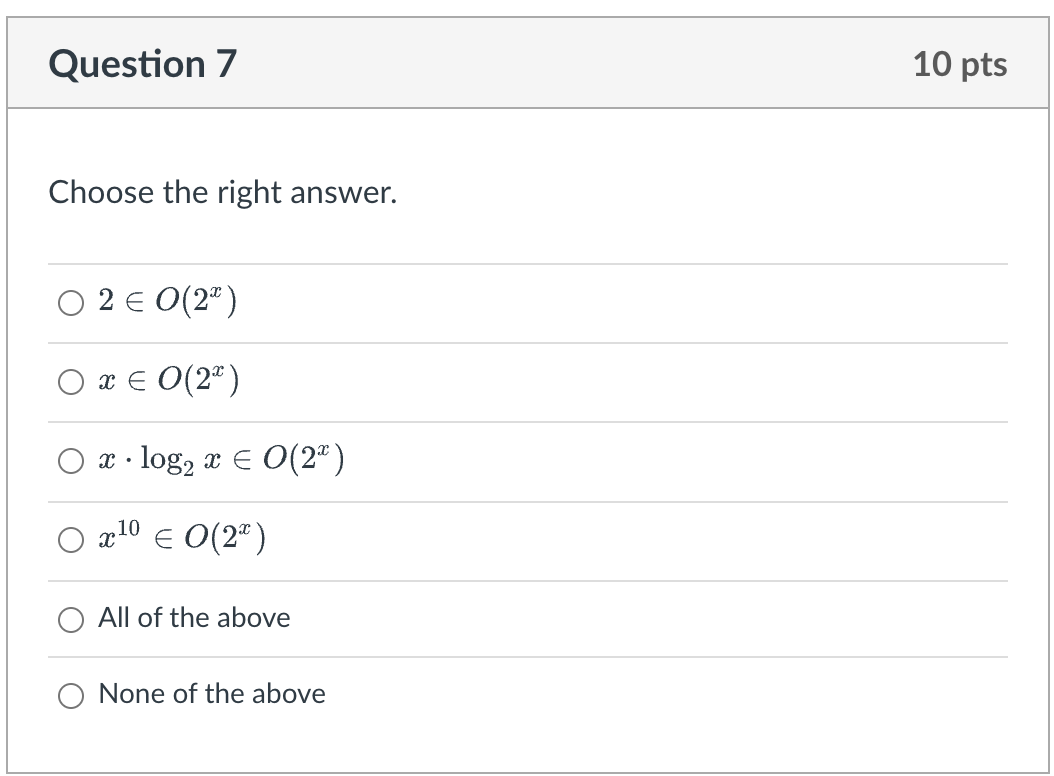Select the radio button for x ∈ O(2^x)
1054x776 pixels.
(x=69, y=381)
